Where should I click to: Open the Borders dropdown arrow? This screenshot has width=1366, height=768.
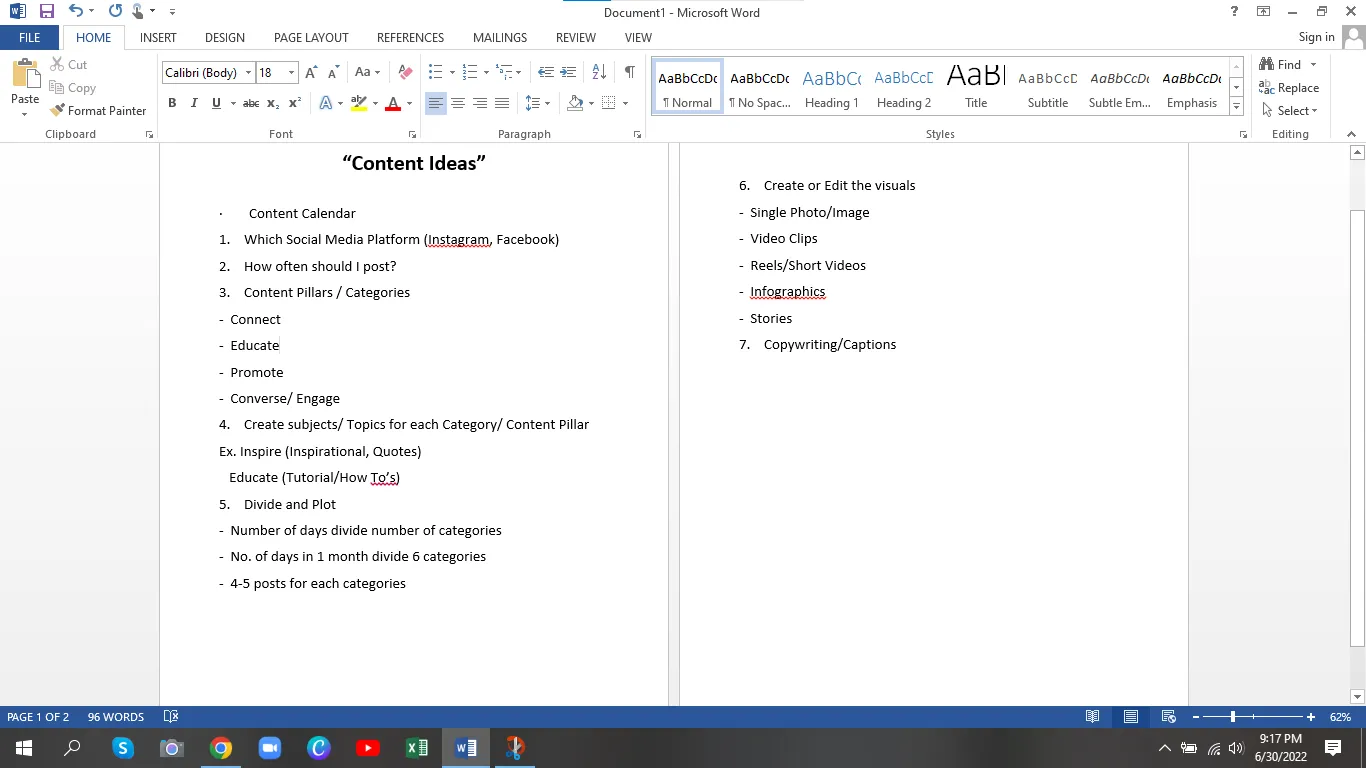[x=625, y=103]
